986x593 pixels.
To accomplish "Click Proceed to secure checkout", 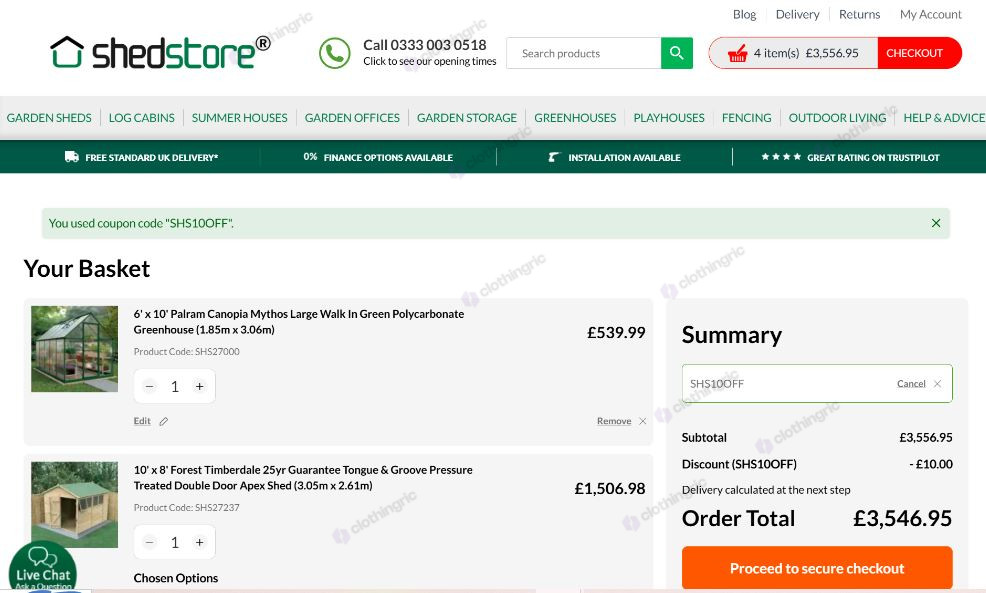I will click(x=817, y=568).
